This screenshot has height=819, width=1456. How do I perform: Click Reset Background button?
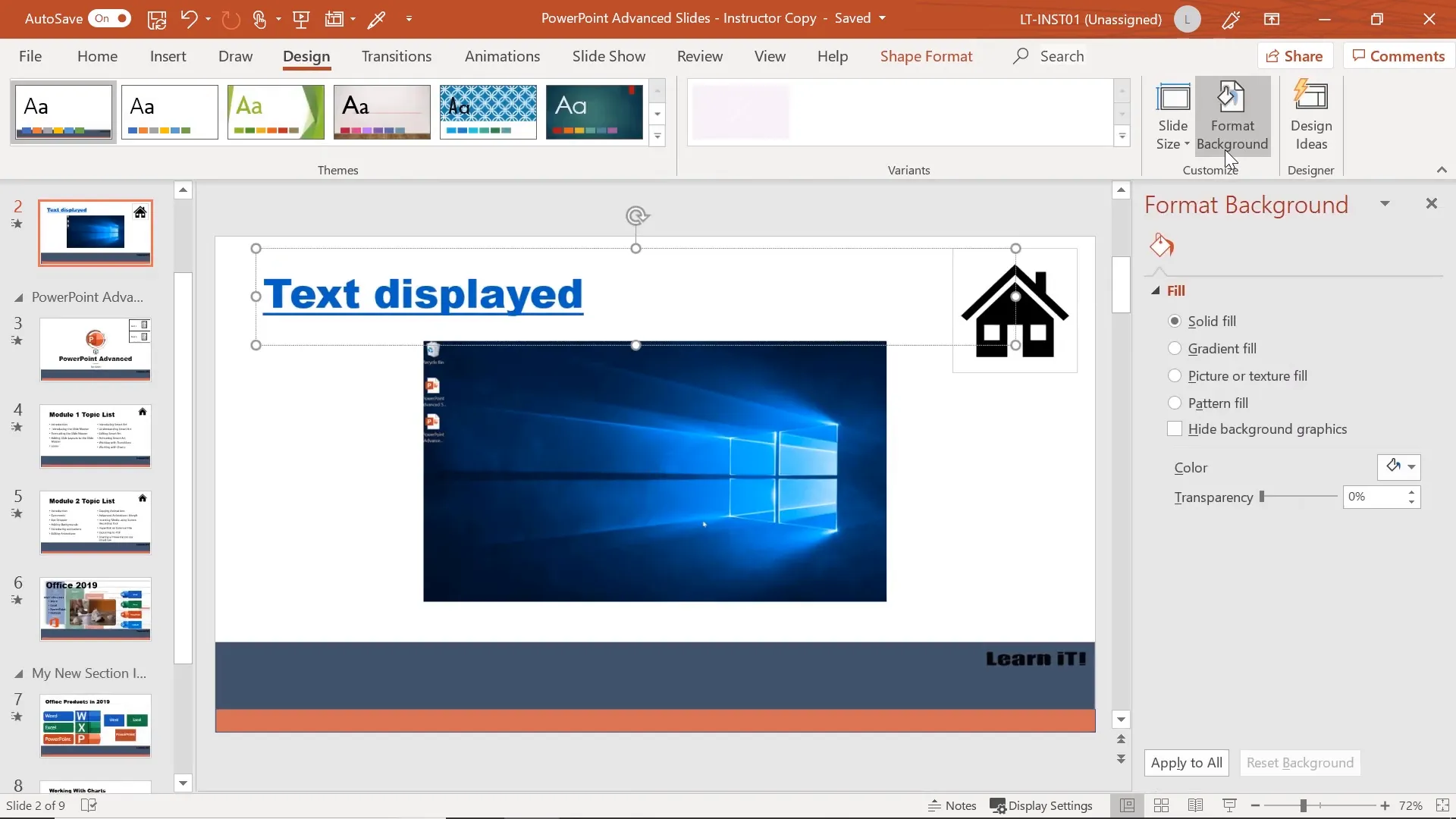point(1300,763)
